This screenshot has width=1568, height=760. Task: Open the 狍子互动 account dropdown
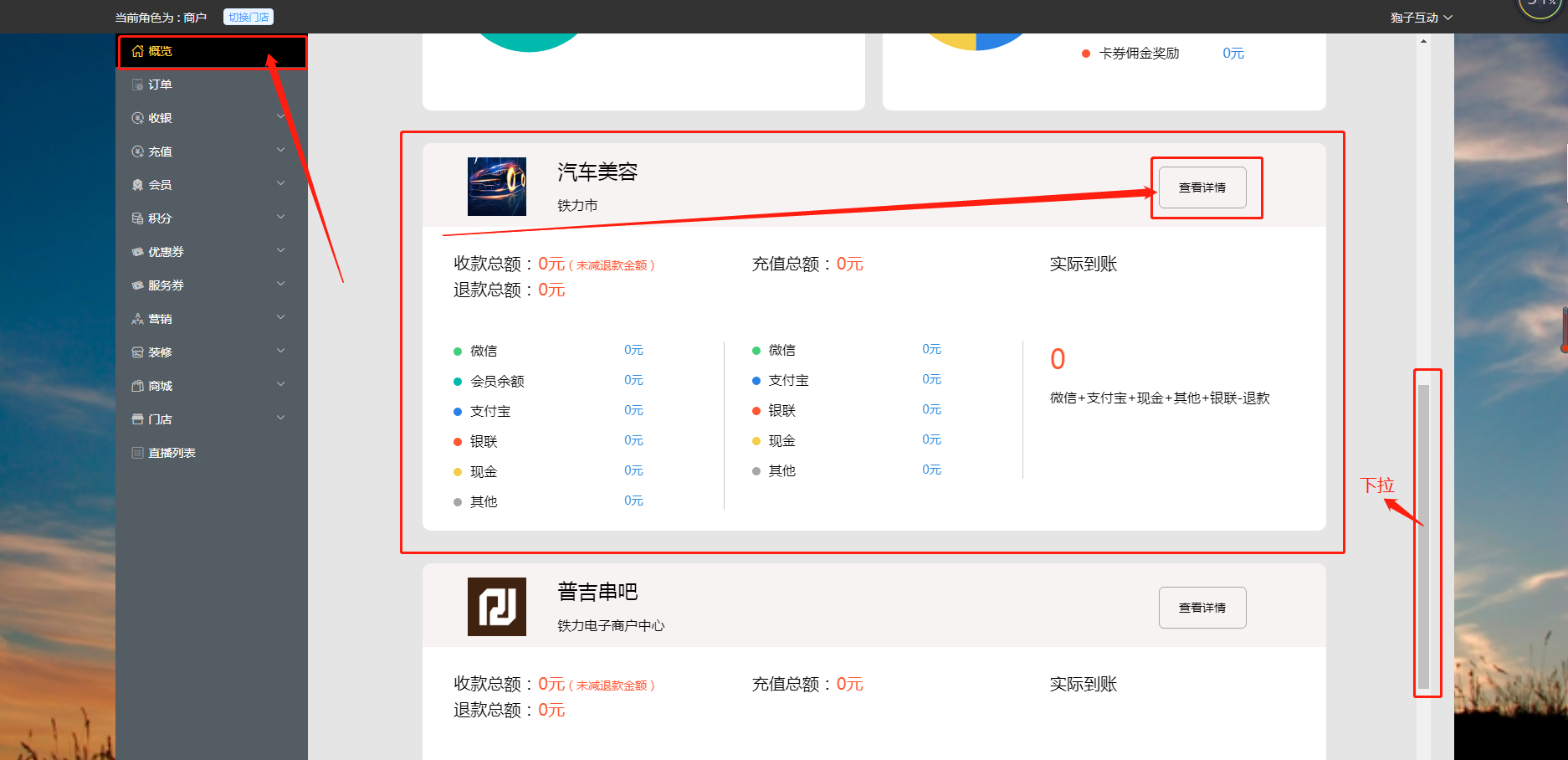[x=1421, y=18]
